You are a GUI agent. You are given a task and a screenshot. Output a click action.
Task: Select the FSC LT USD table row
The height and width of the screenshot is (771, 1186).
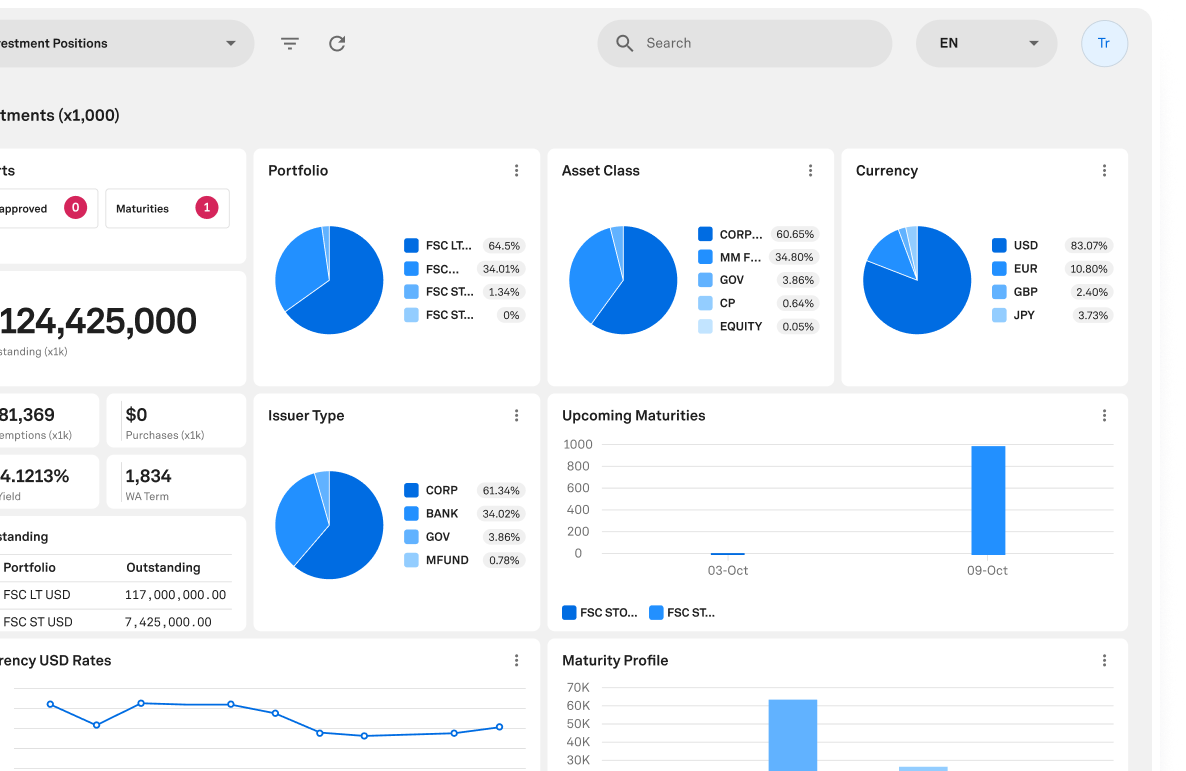tap(115, 595)
